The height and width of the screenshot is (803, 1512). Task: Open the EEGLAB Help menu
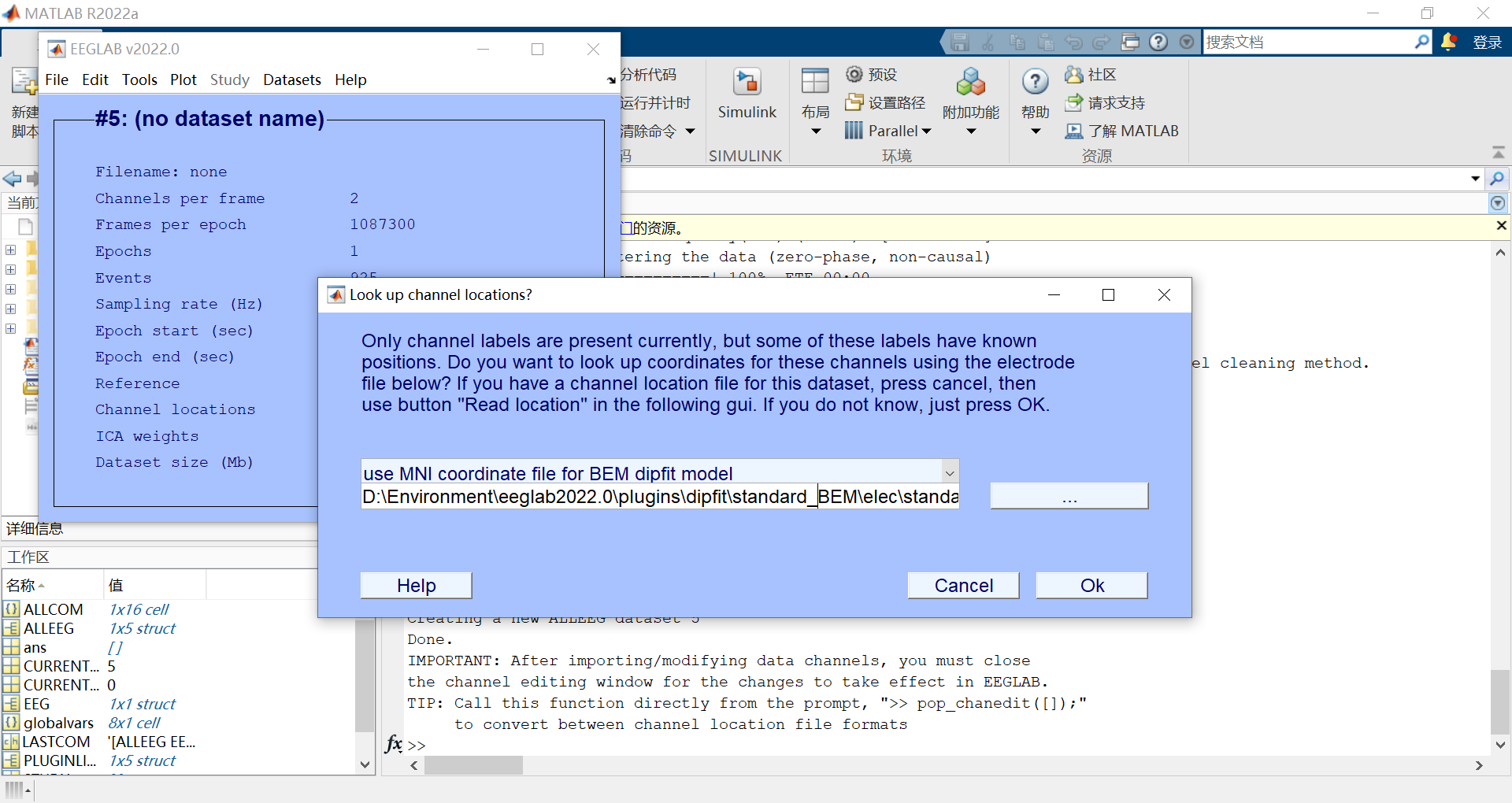[x=350, y=80]
